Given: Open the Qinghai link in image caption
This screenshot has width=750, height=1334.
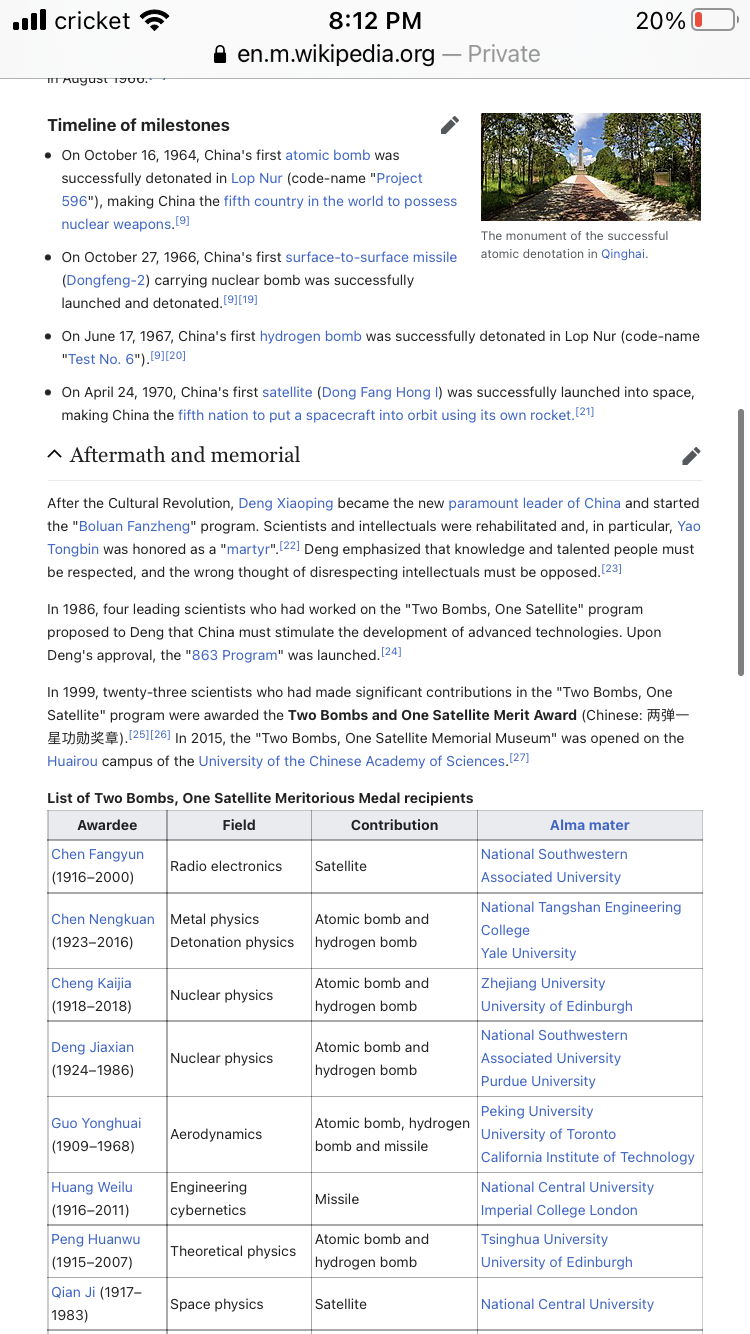Looking at the screenshot, I should (x=623, y=254).
